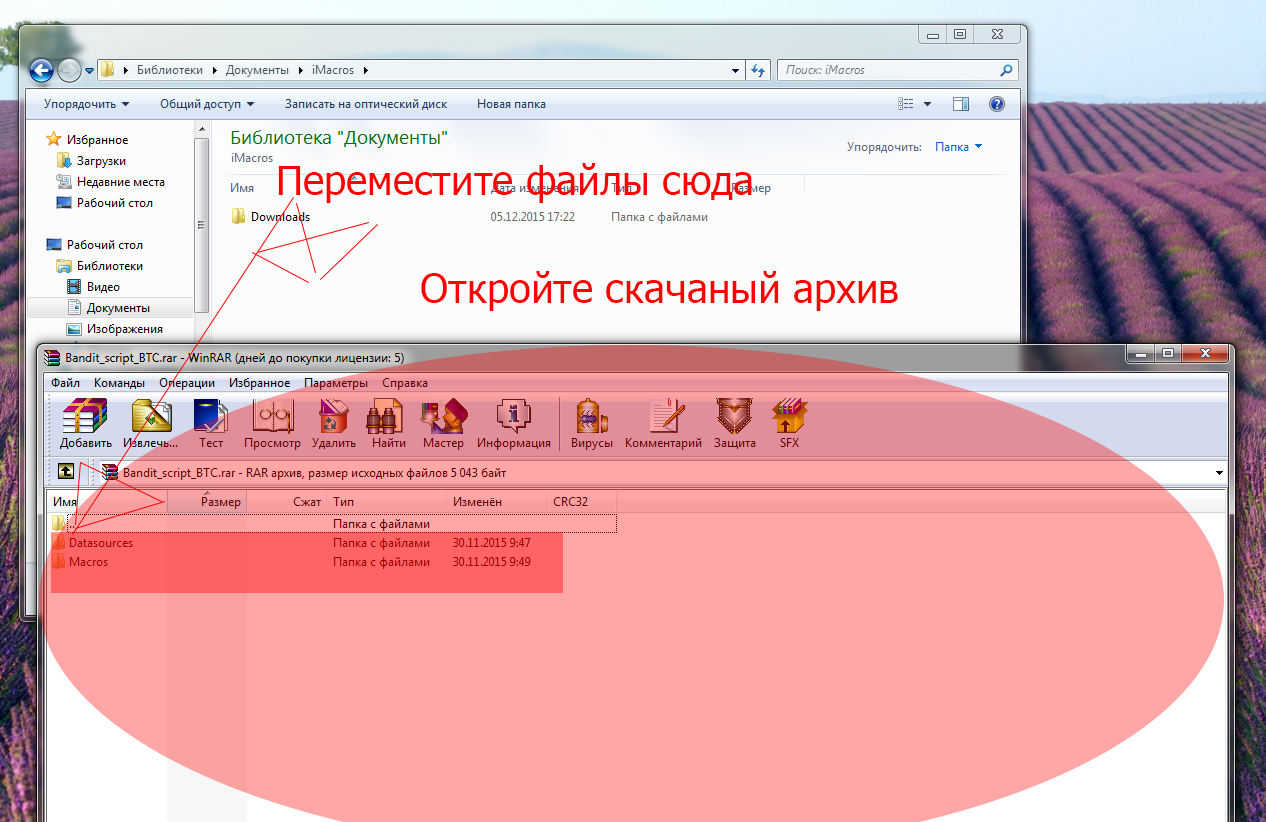Open Explorer help question mark icon
The width and height of the screenshot is (1266, 822).
996,104
